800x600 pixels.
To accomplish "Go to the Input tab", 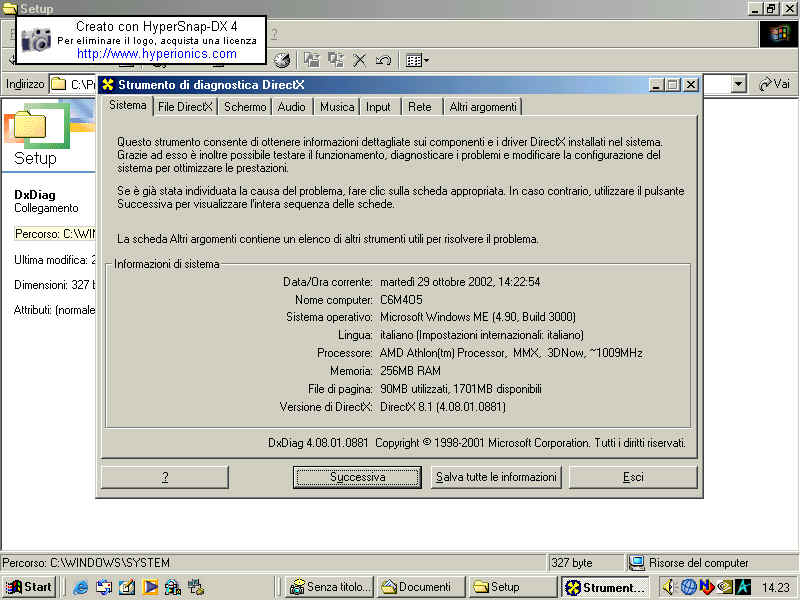I will [378, 107].
